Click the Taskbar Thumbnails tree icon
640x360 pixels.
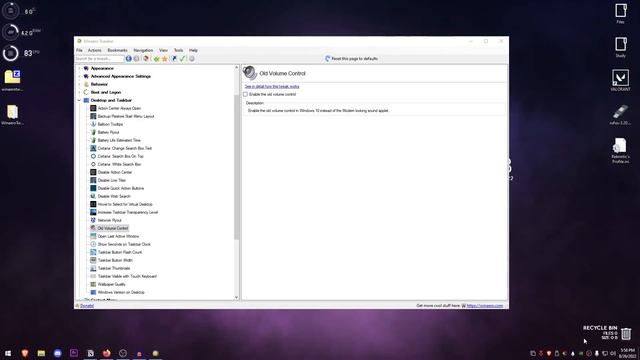pyautogui.click(x=93, y=268)
